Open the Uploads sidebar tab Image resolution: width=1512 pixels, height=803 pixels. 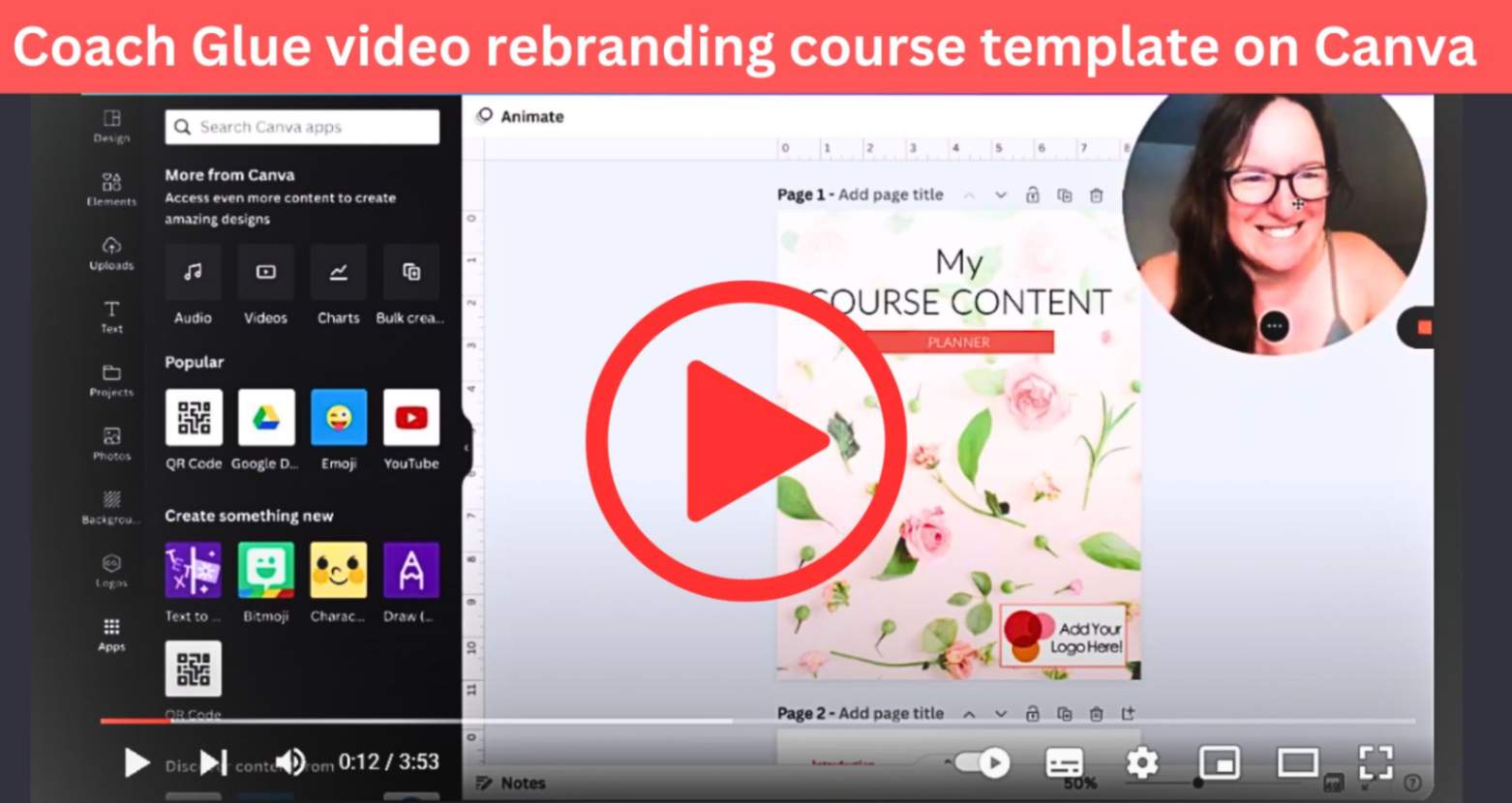pos(111,253)
